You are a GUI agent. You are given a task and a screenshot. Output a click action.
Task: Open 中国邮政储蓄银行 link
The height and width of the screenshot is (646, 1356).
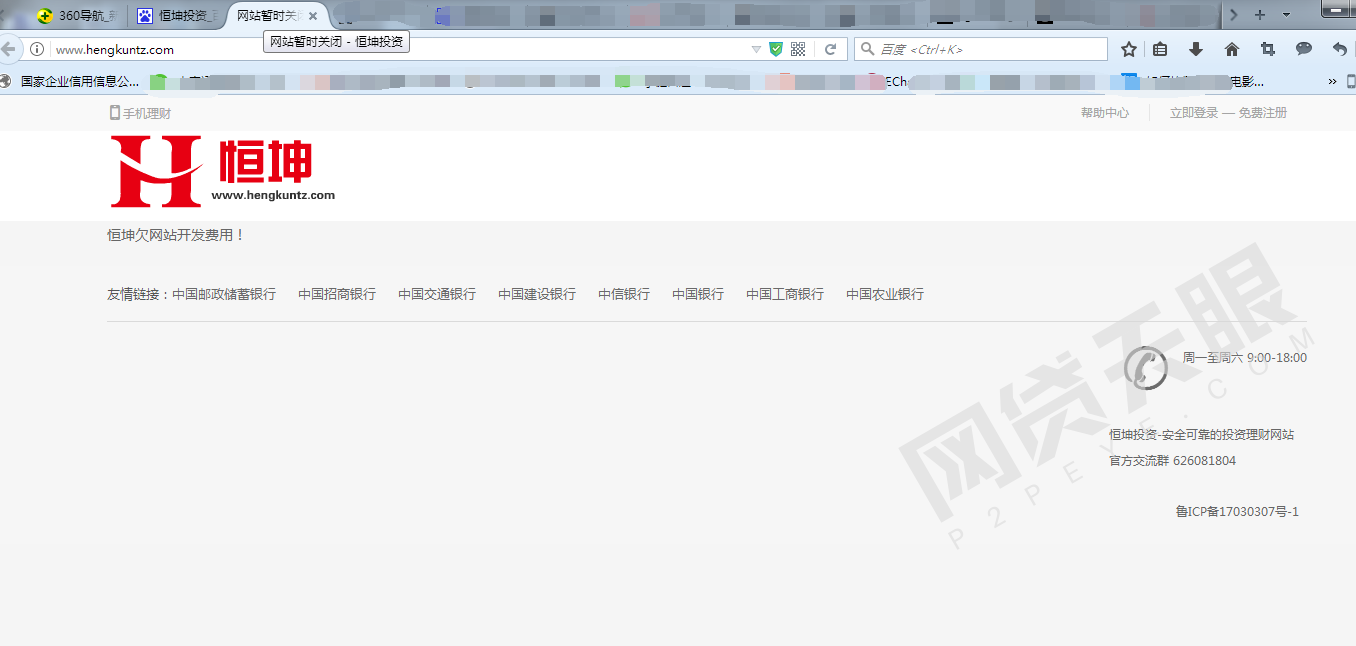(x=224, y=294)
